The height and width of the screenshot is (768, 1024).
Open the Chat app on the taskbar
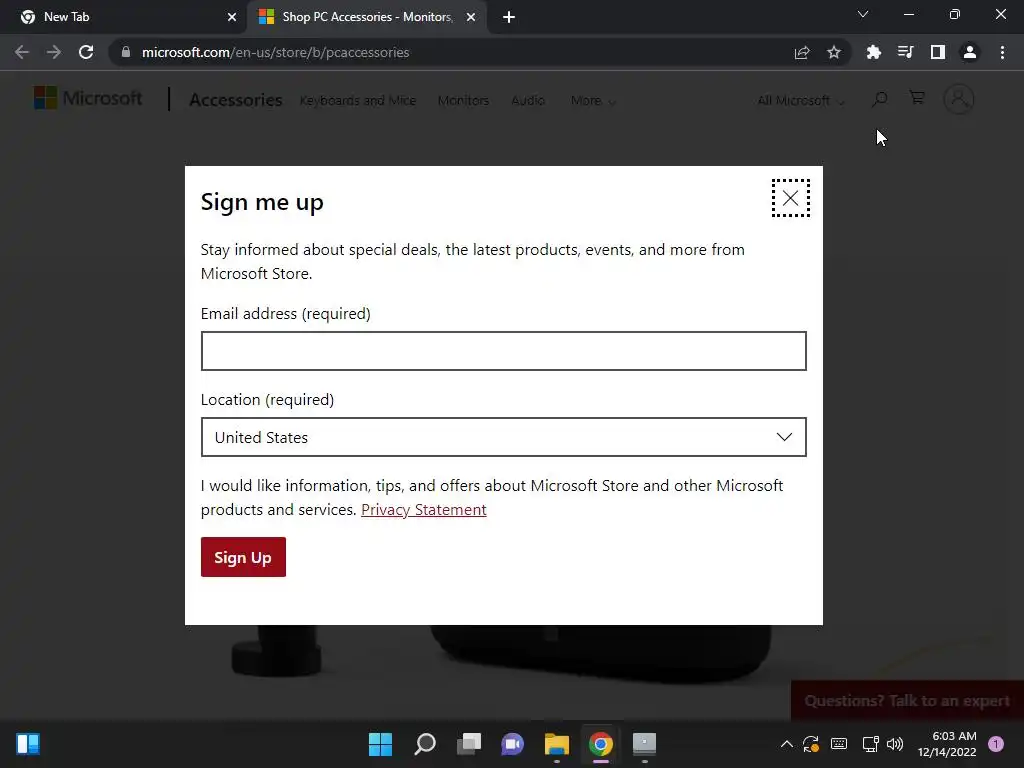click(513, 744)
